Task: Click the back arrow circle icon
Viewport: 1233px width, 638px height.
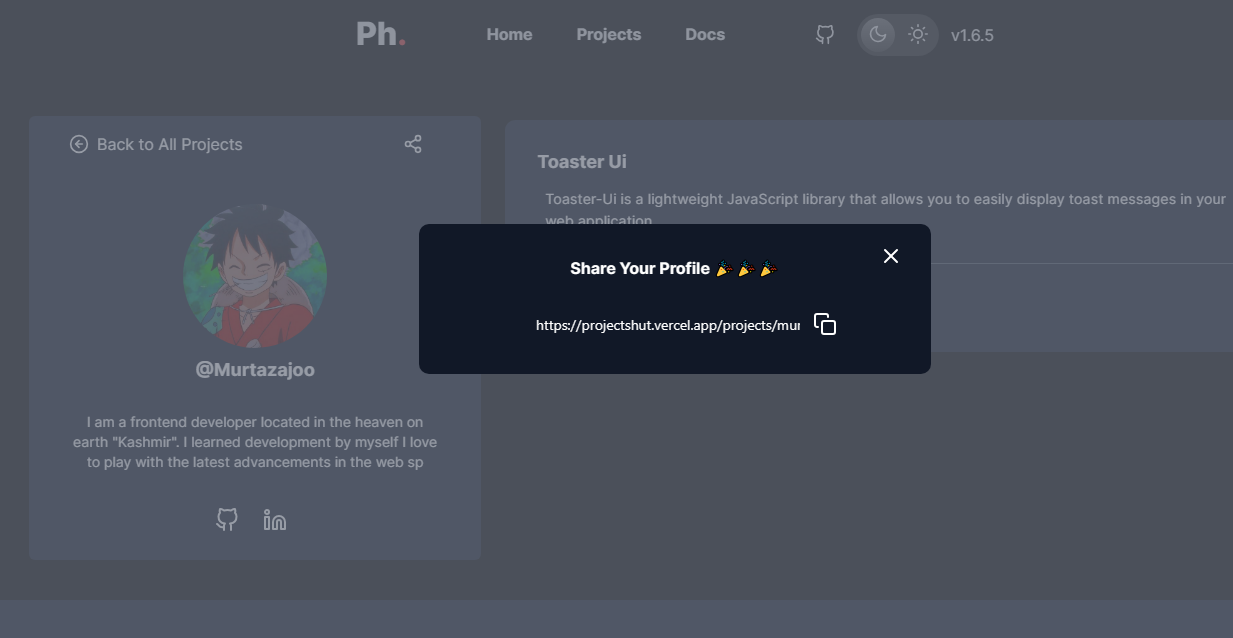Action: 78,143
